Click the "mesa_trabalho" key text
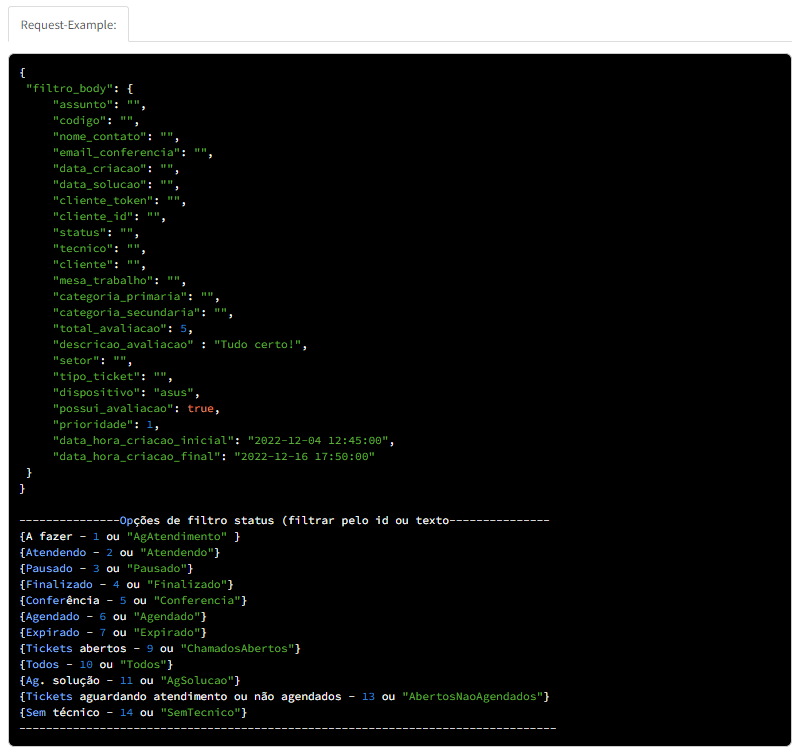The image size is (803, 752). (x=103, y=281)
